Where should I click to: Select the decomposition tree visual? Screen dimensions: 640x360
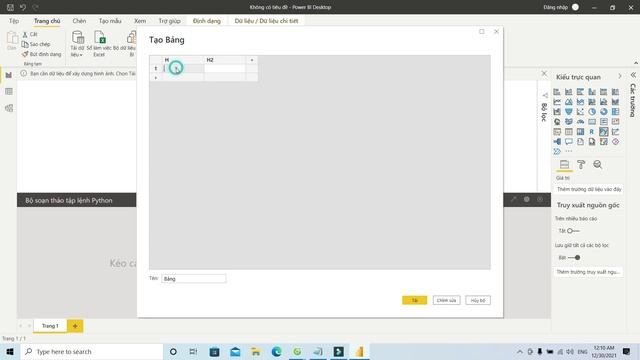[557, 142]
